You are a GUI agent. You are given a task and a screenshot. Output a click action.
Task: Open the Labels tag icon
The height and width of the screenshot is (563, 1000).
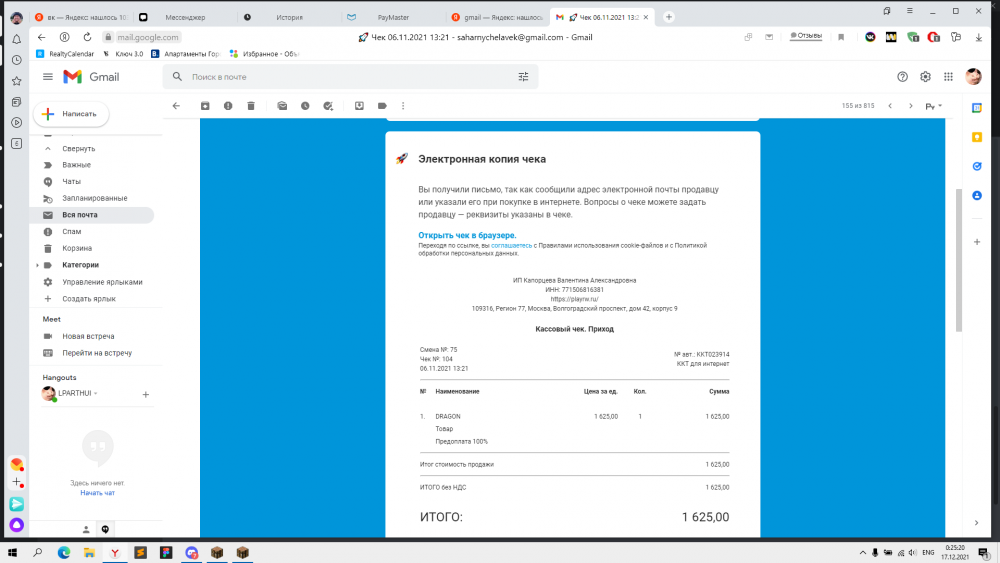pyautogui.click(x=382, y=106)
